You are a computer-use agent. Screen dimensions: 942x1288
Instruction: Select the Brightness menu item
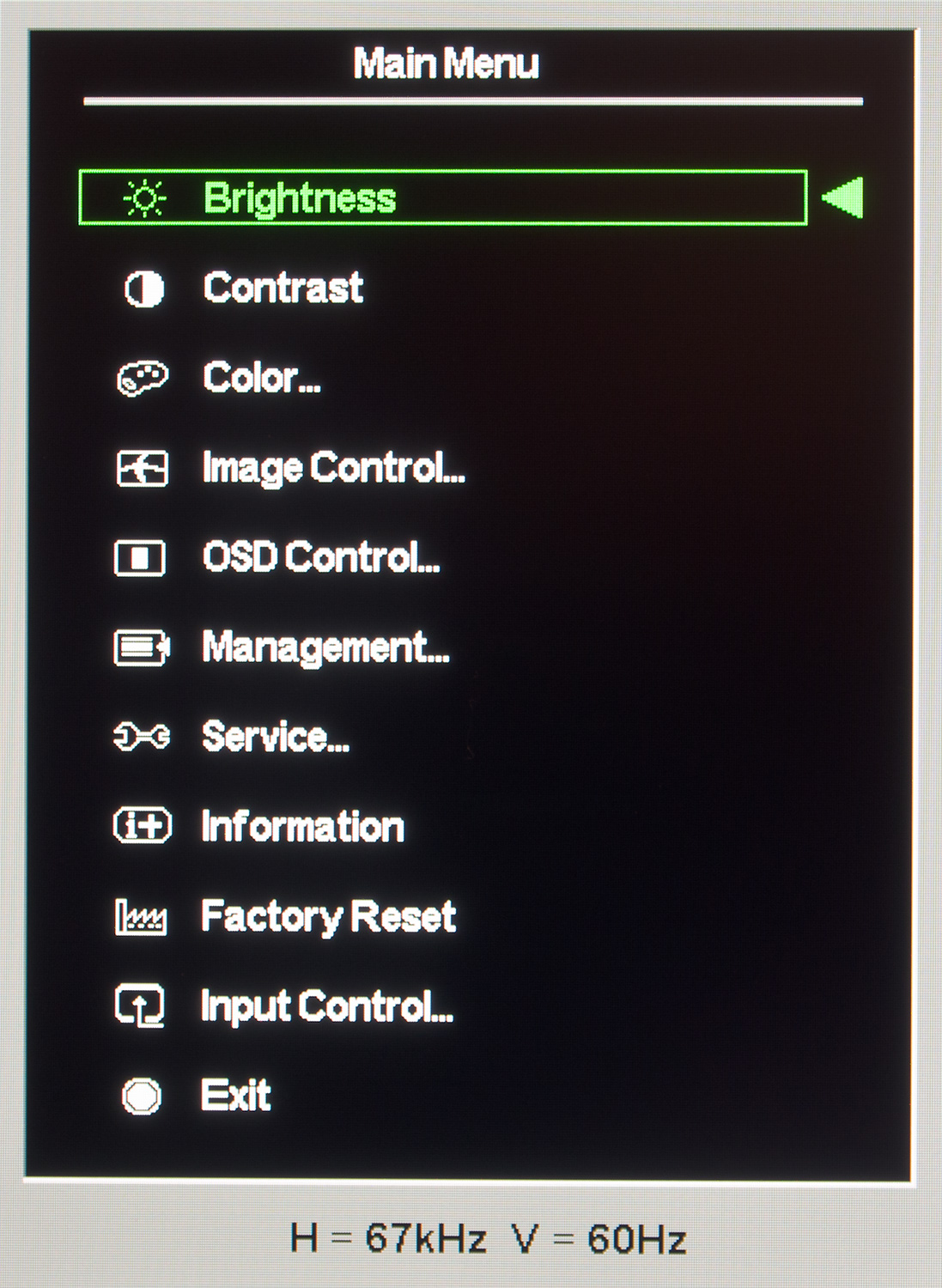(300, 198)
